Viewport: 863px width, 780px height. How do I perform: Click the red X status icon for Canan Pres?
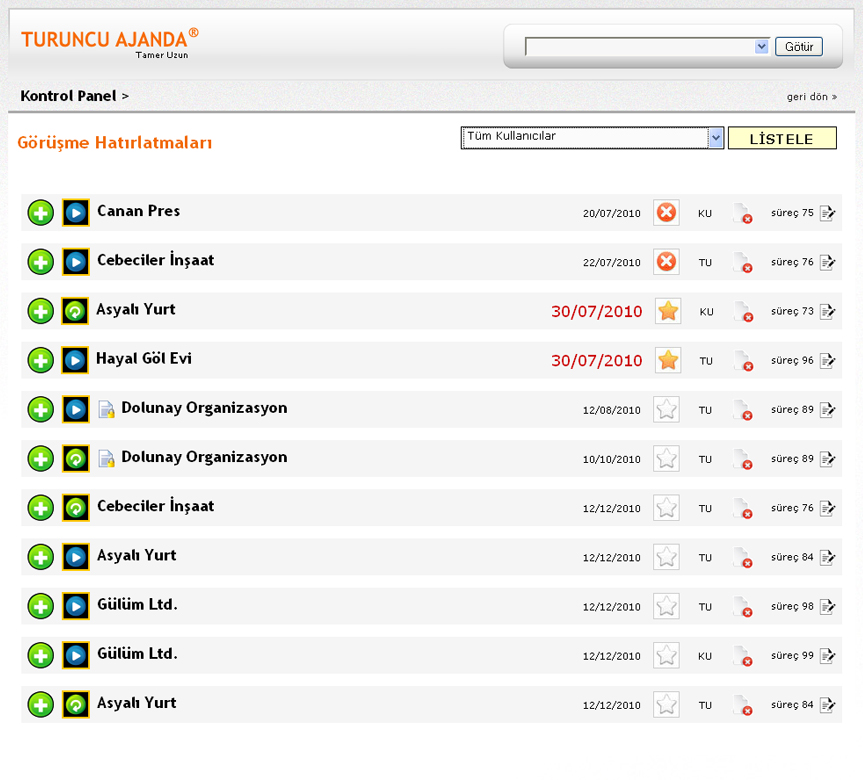[x=666, y=213]
